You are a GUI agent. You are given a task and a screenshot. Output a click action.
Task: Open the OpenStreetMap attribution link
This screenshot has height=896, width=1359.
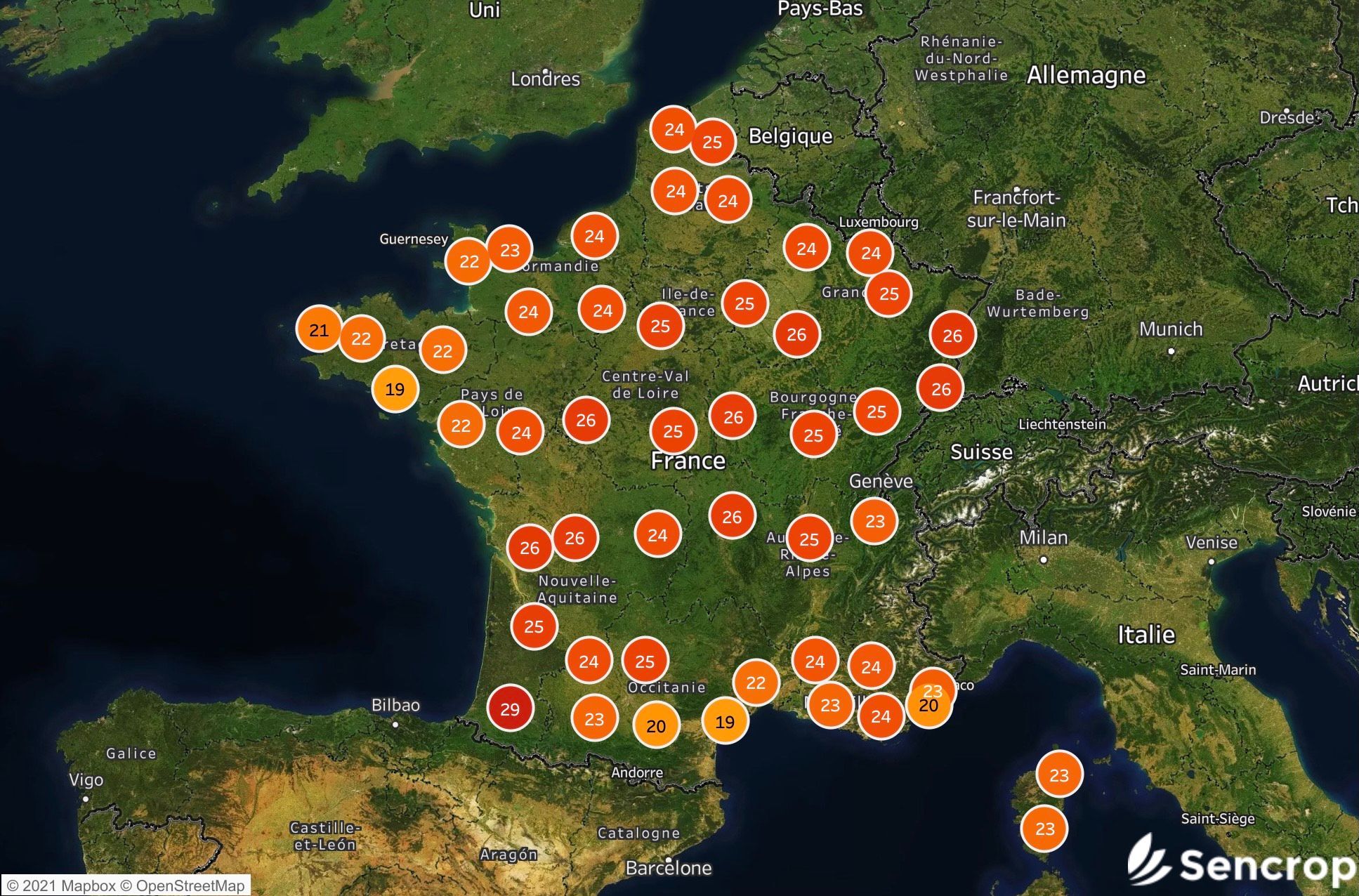point(190,885)
